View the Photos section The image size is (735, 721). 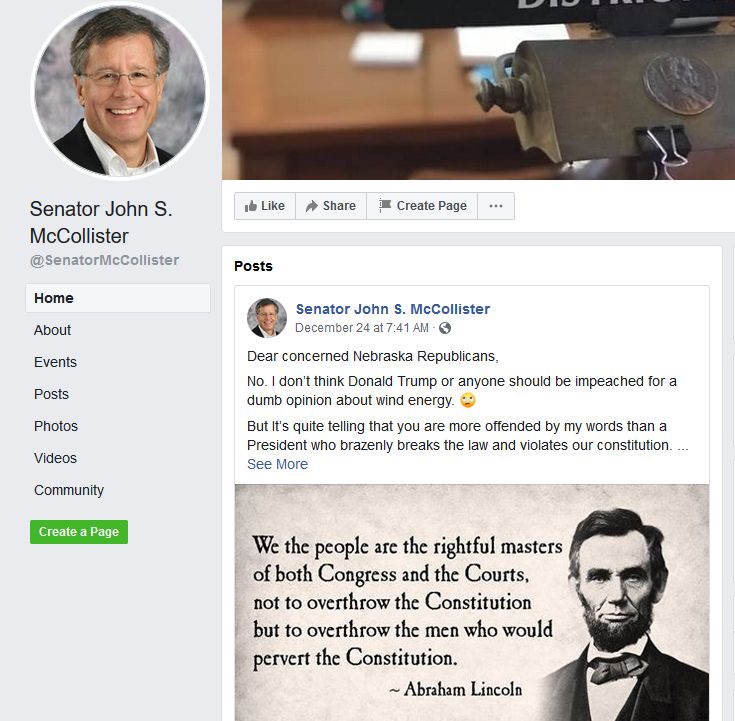pyautogui.click(x=56, y=426)
